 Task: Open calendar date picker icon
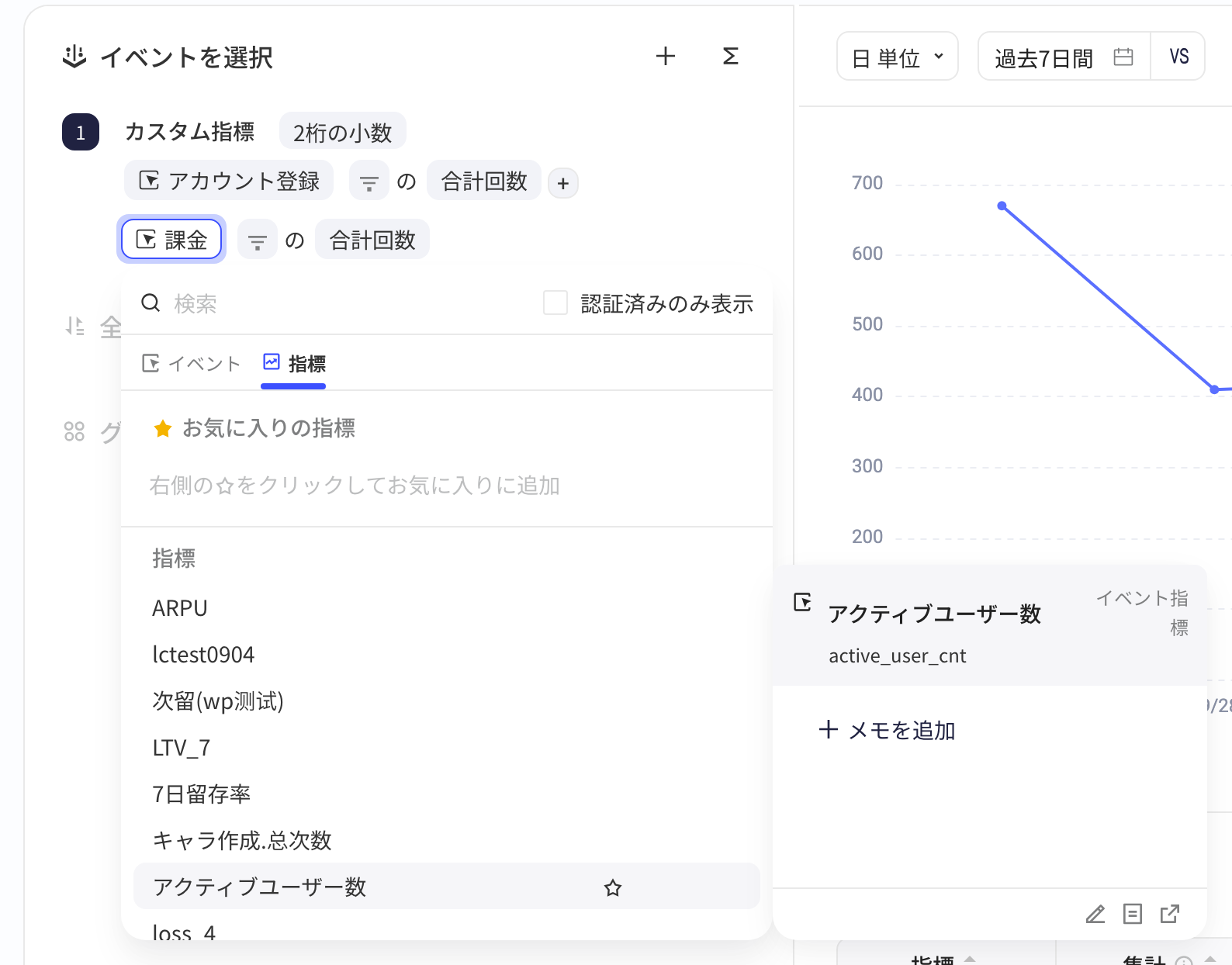[1123, 57]
